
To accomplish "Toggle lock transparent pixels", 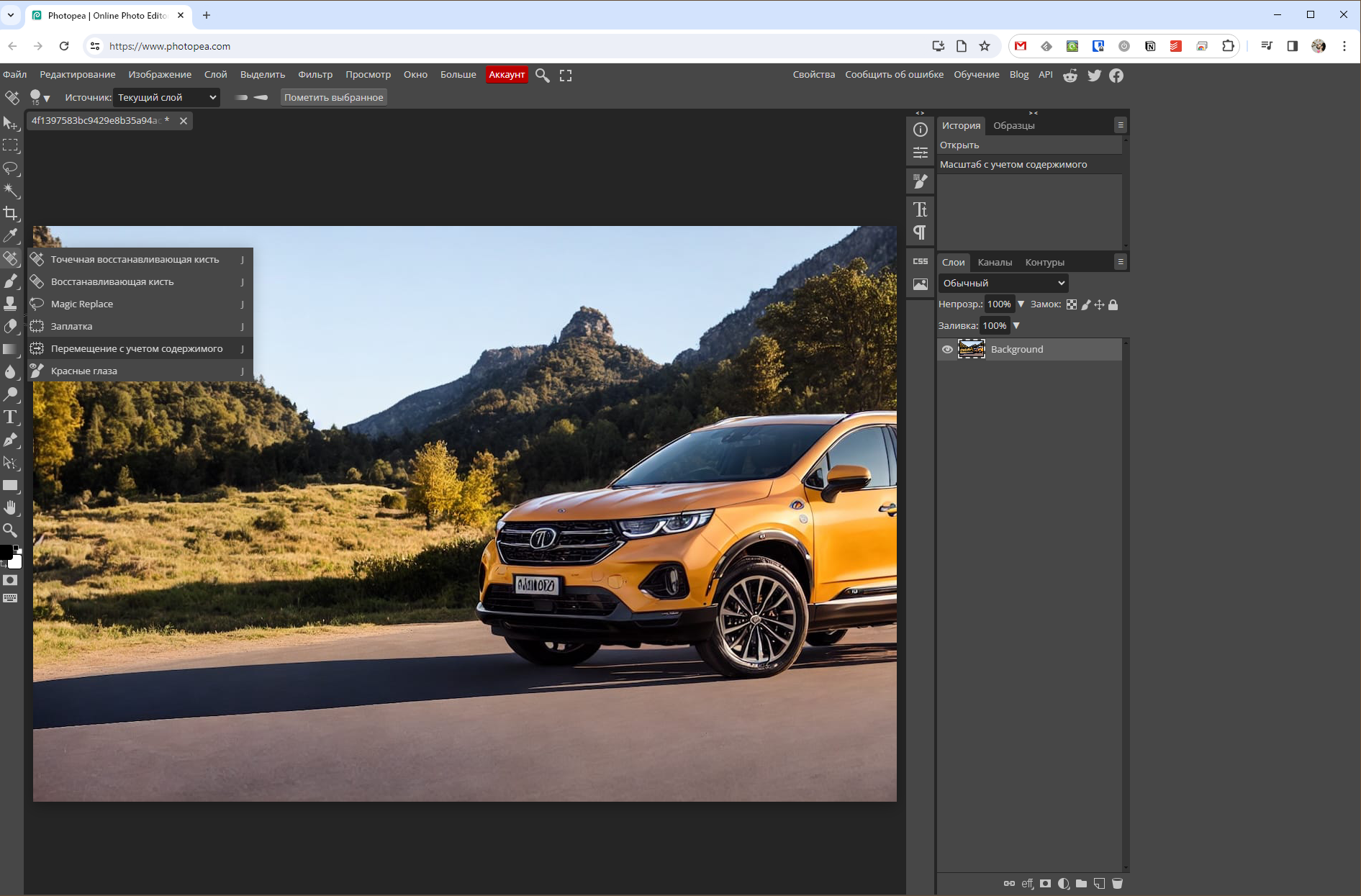I will 1072,304.
